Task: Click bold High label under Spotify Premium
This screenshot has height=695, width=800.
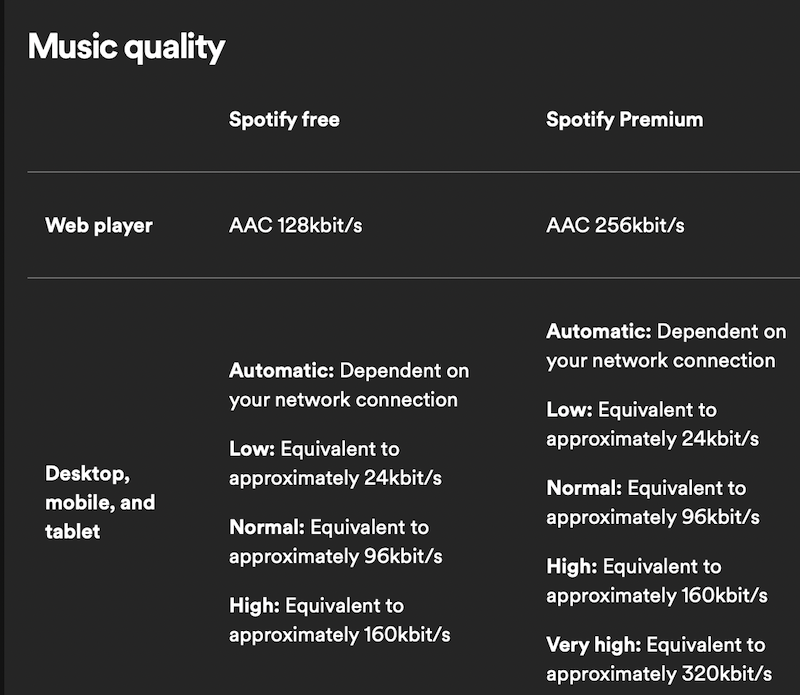Action: pos(571,567)
